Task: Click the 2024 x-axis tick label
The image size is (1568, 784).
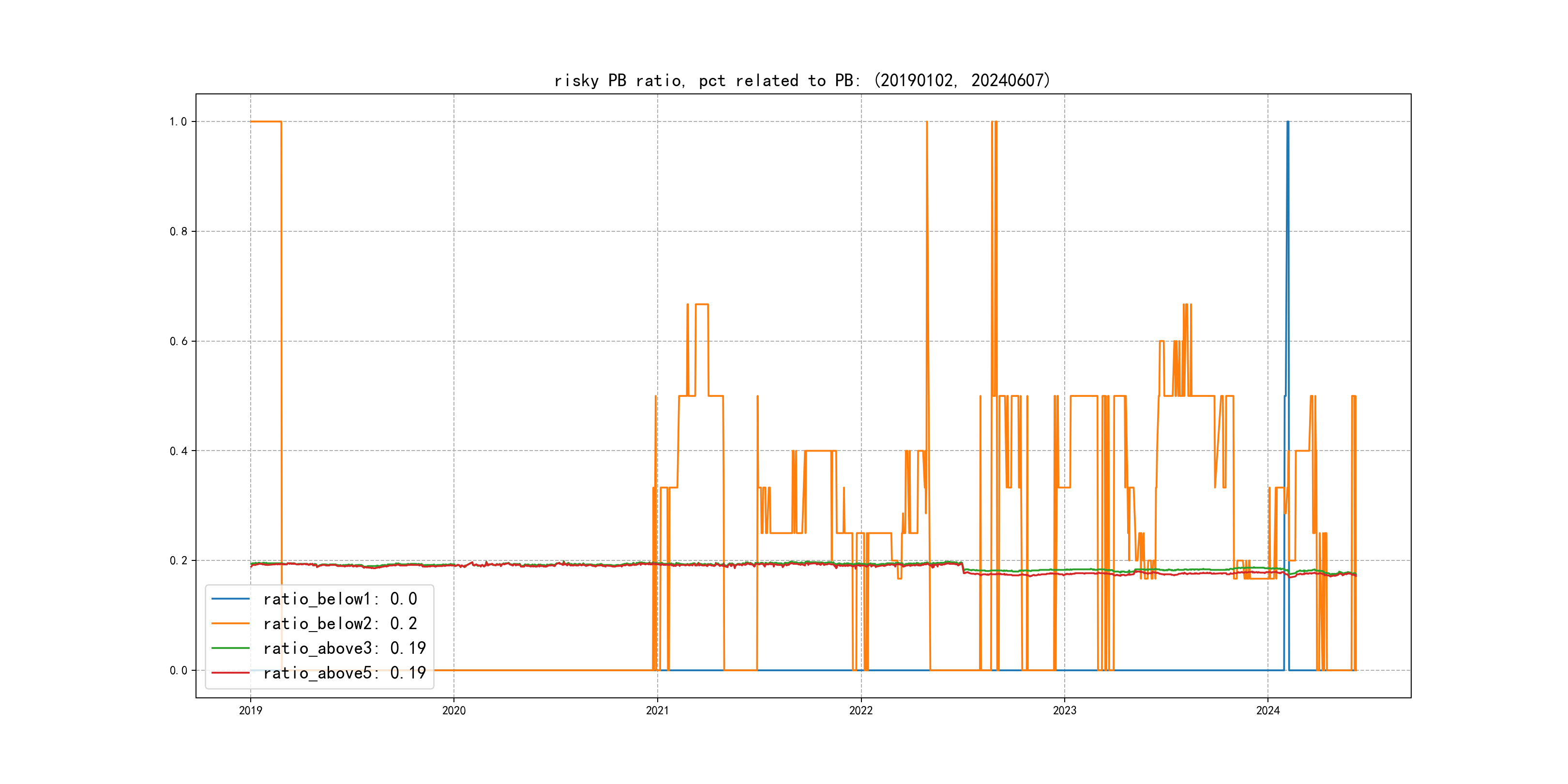Action: (1268, 710)
